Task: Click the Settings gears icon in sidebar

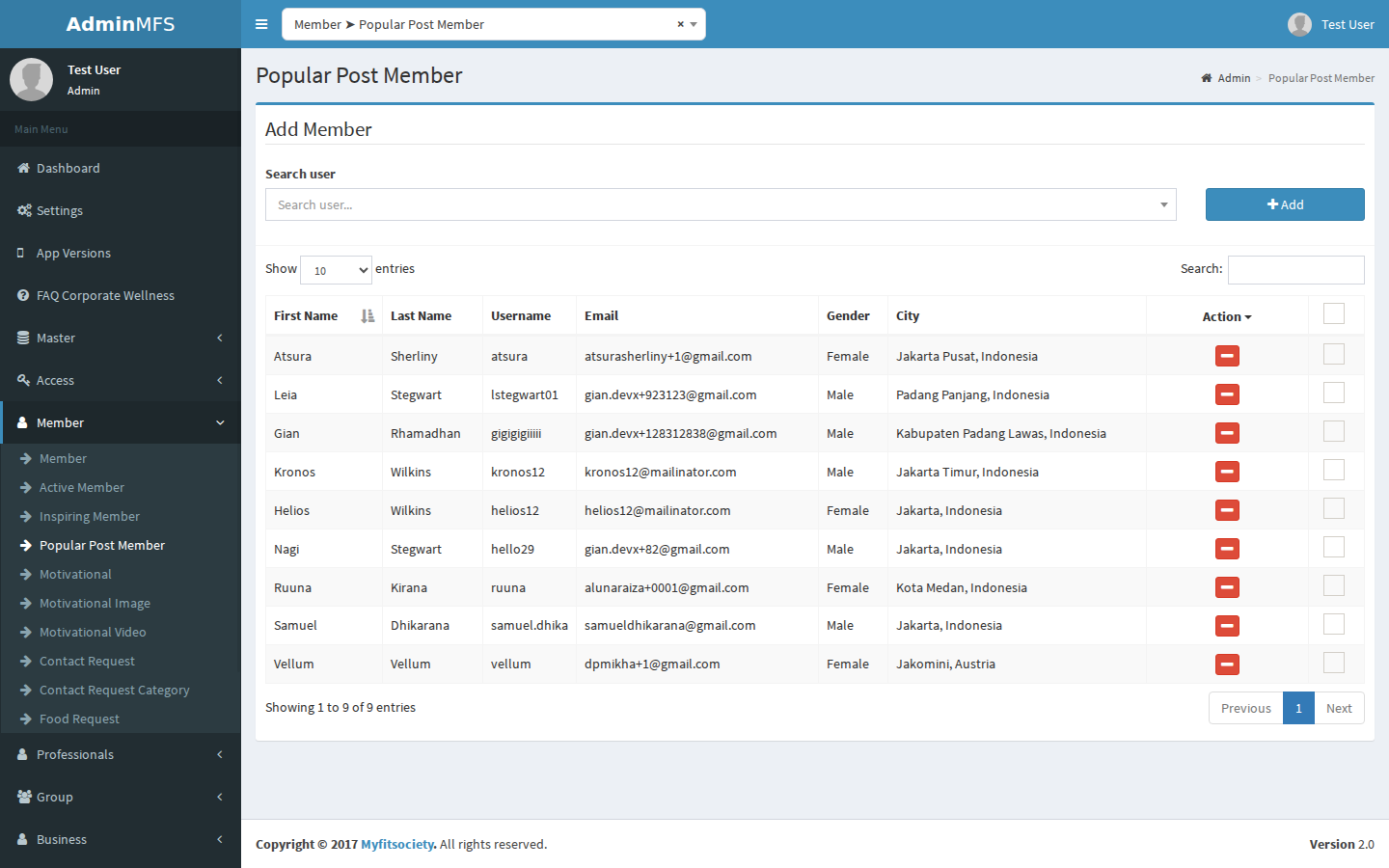Action: tap(24, 210)
